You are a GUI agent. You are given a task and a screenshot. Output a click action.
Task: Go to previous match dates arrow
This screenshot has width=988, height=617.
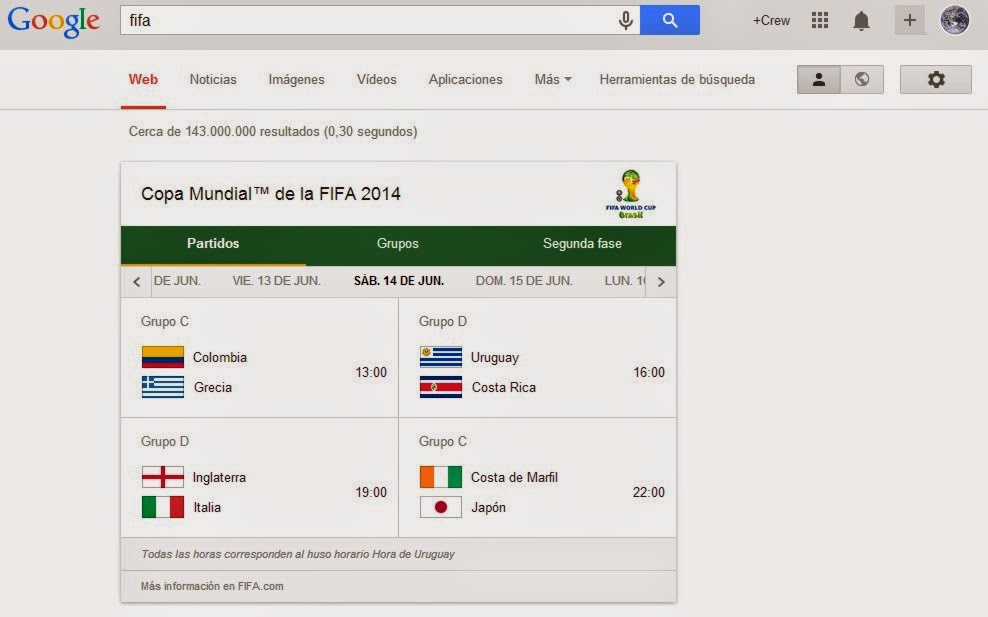coord(137,282)
